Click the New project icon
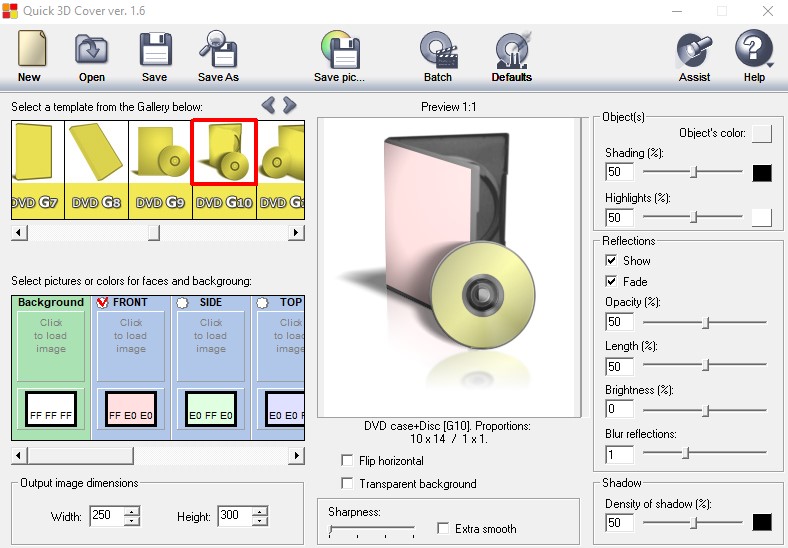788x548 pixels. click(x=30, y=50)
